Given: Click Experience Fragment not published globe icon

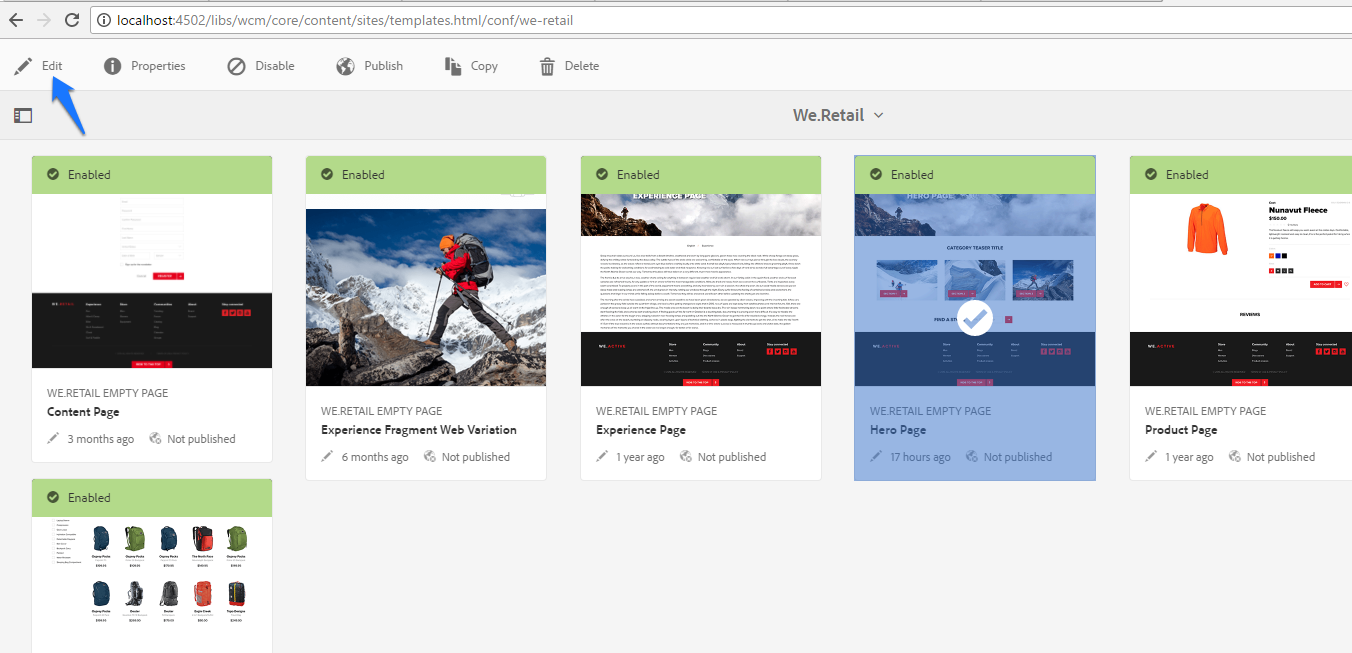Looking at the screenshot, I should (x=430, y=456).
